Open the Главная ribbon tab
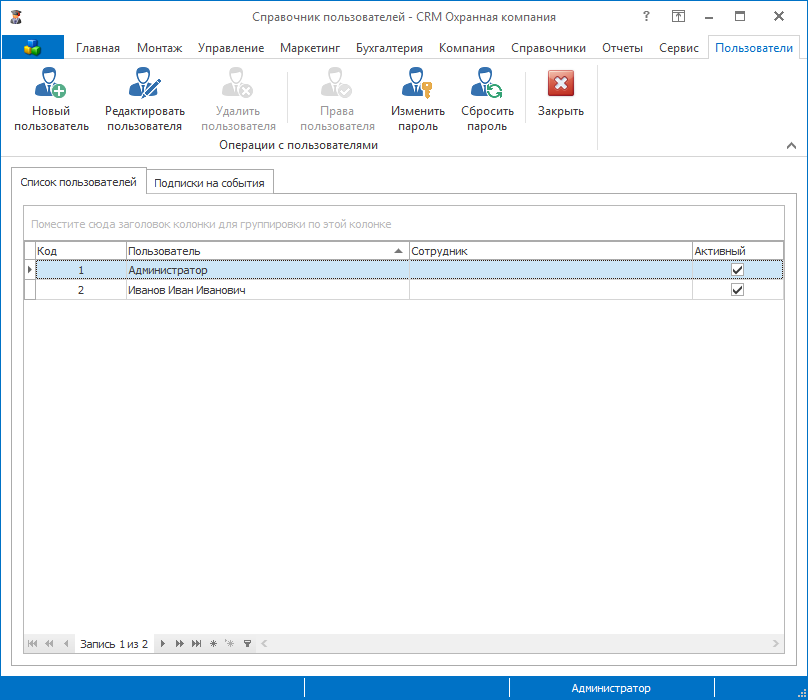 point(98,48)
